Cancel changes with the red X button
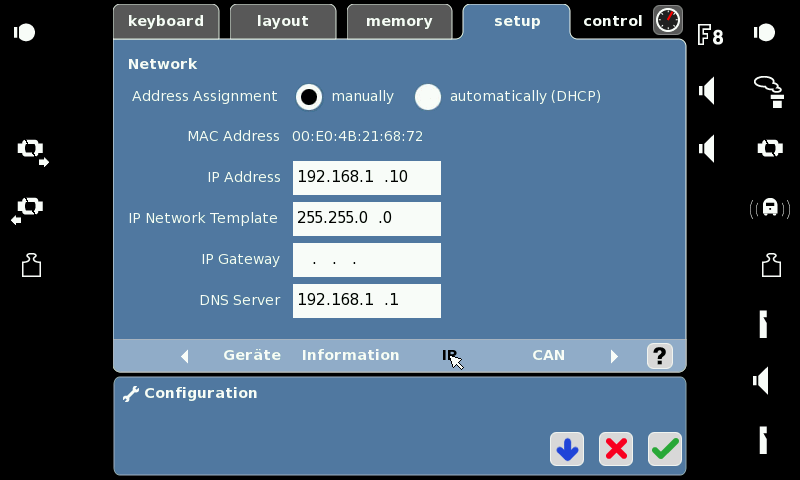800x480 pixels. (x=616, y=449)
